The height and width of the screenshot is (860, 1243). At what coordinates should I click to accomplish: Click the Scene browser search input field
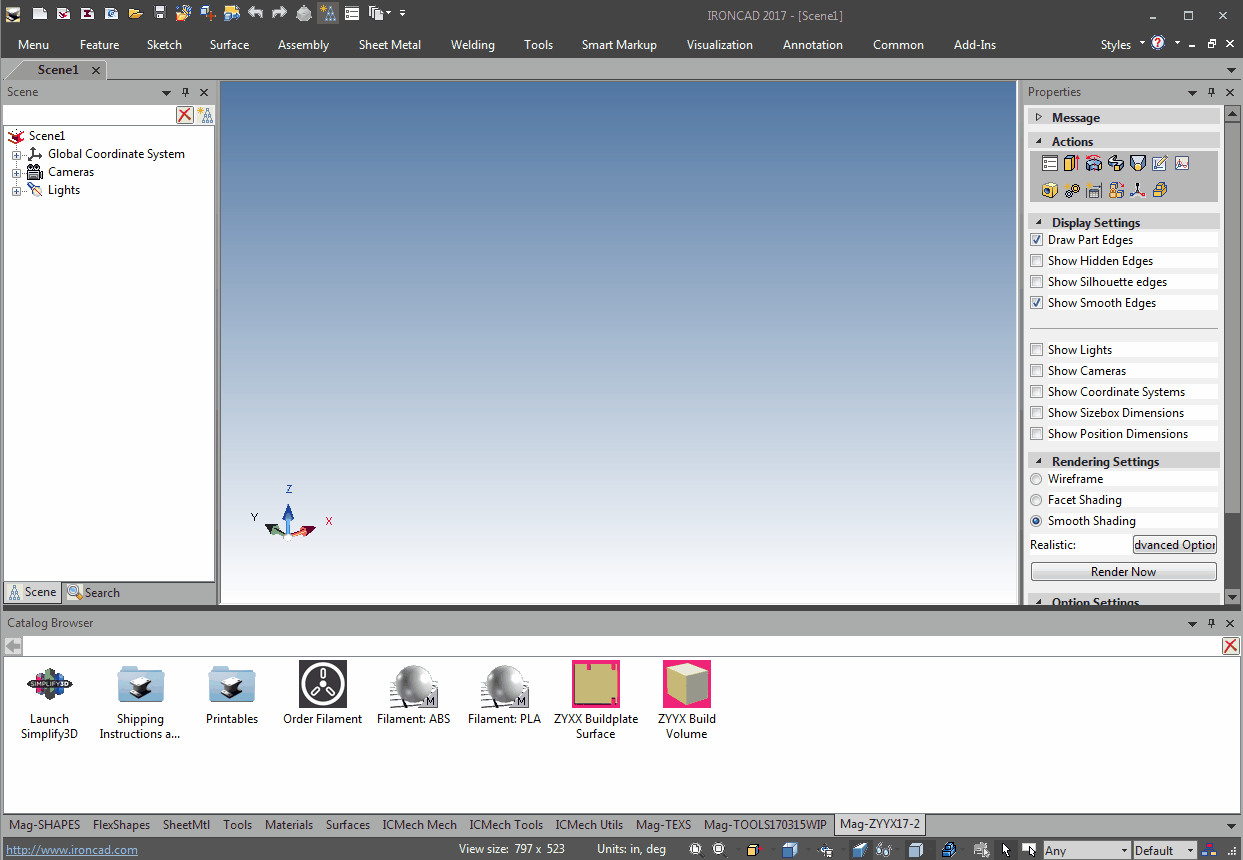point(90,115)
